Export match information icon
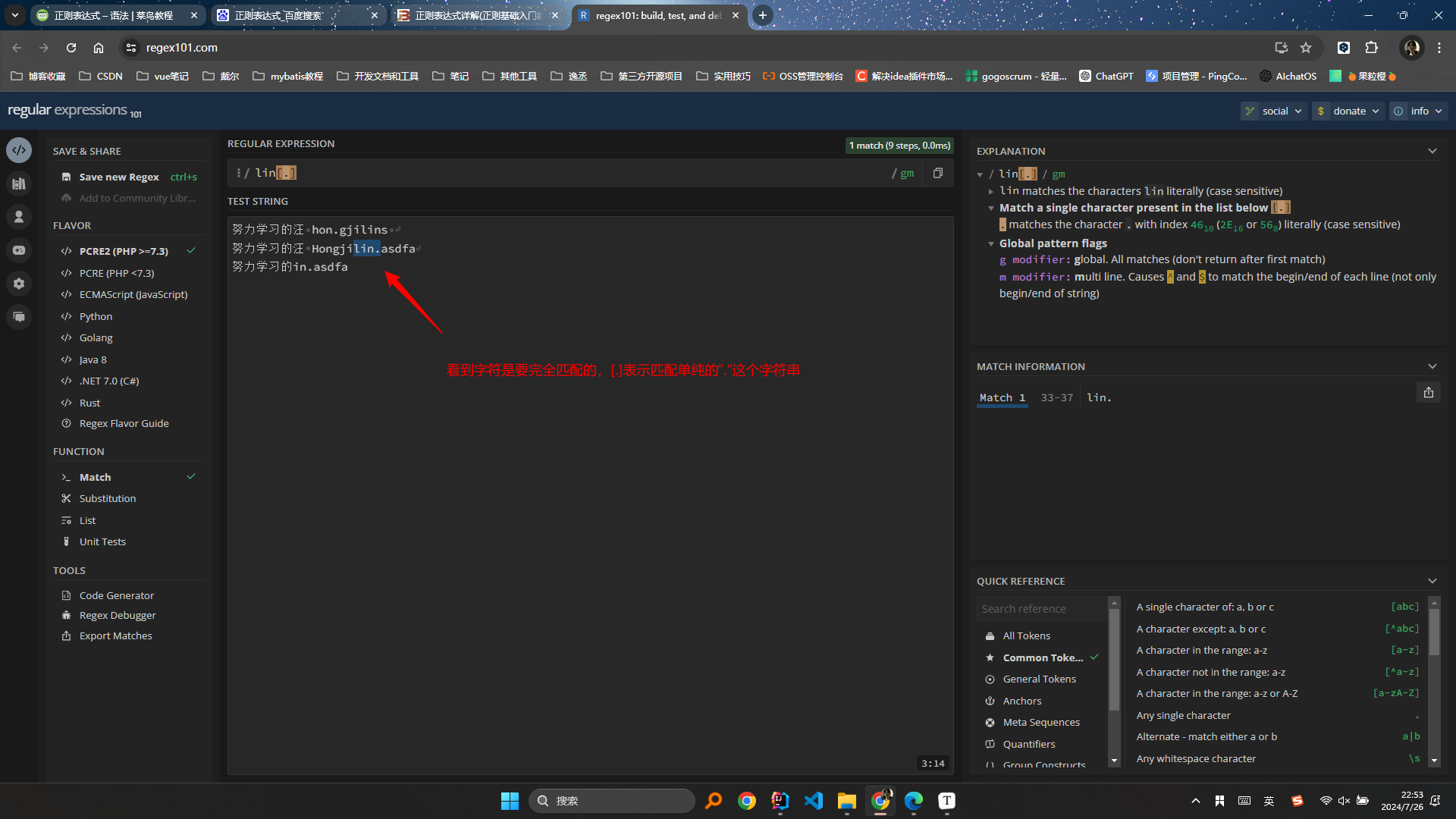1456x819 pixels. [x=1429, y=392]
